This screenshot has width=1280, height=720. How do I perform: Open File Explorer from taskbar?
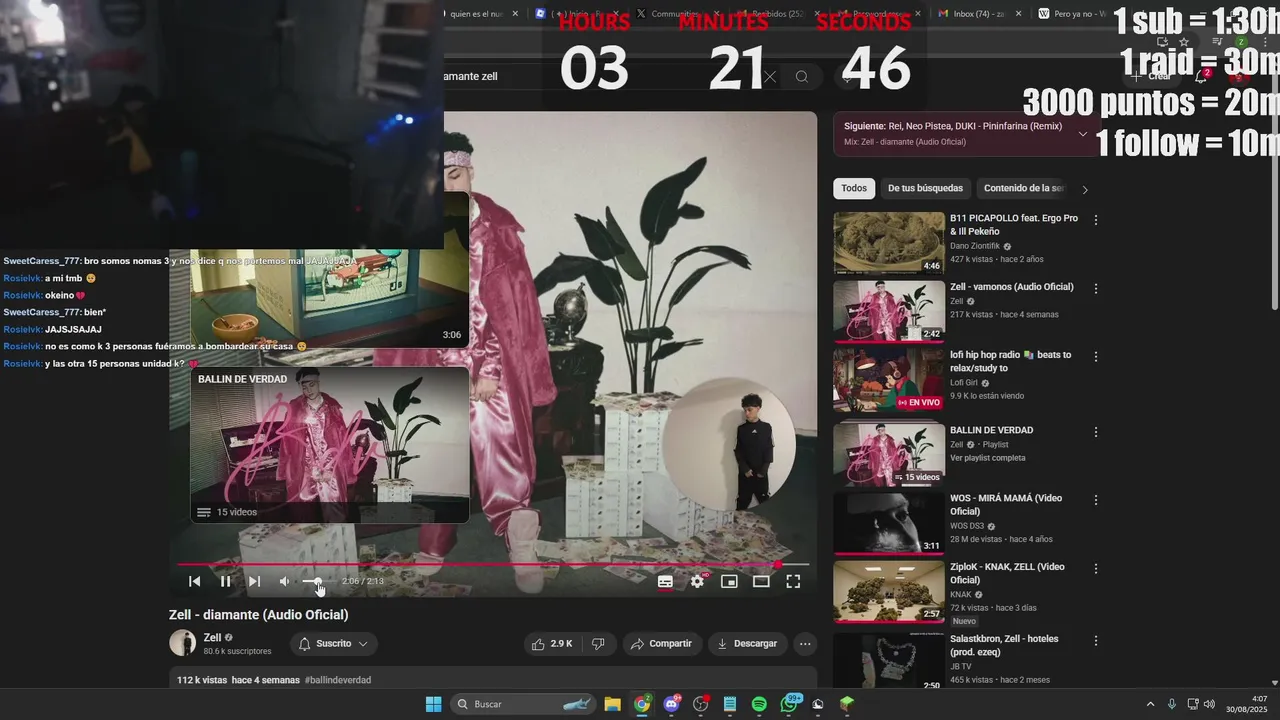coord(612,704)
